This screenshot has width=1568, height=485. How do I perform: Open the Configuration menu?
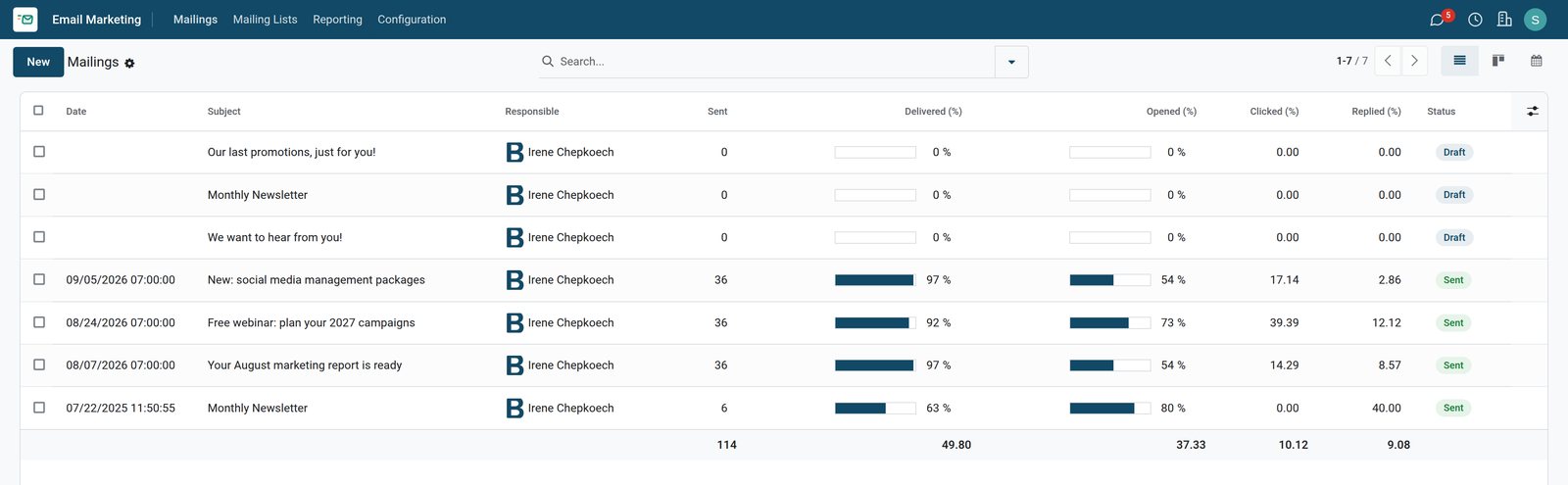coord(412,20)
